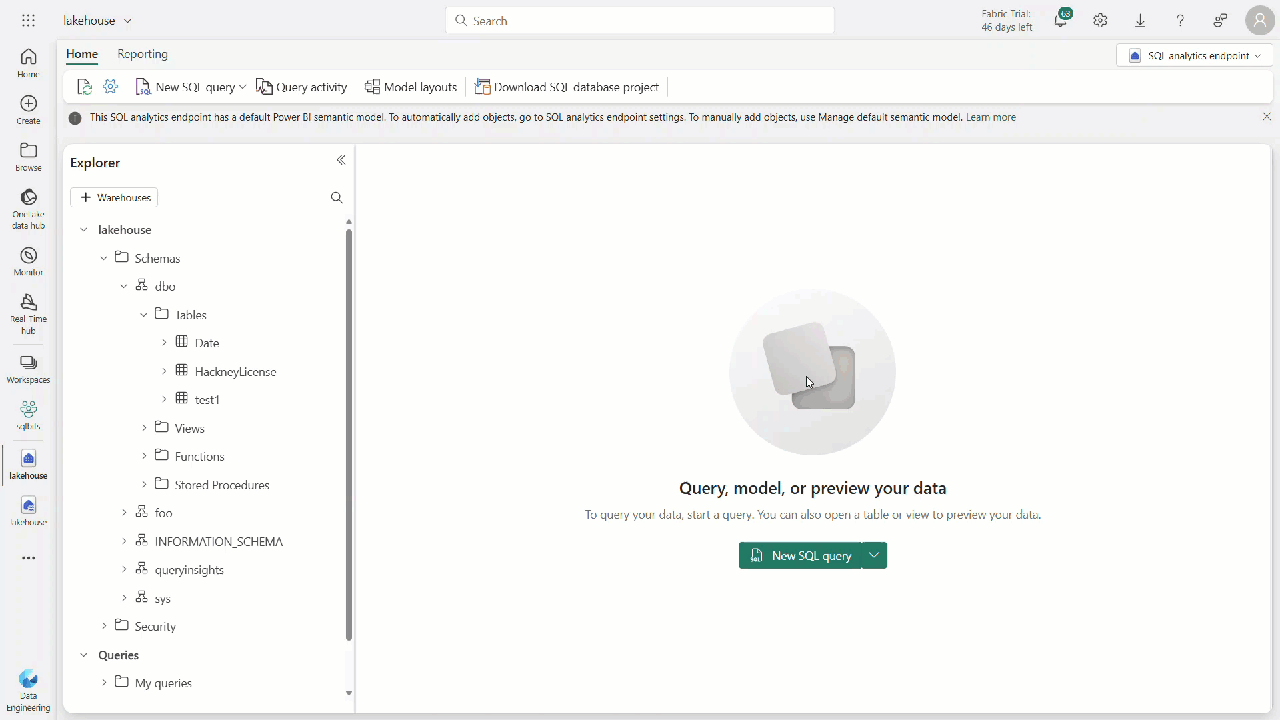Switch to the Home tab

click(x=82, y=54)
